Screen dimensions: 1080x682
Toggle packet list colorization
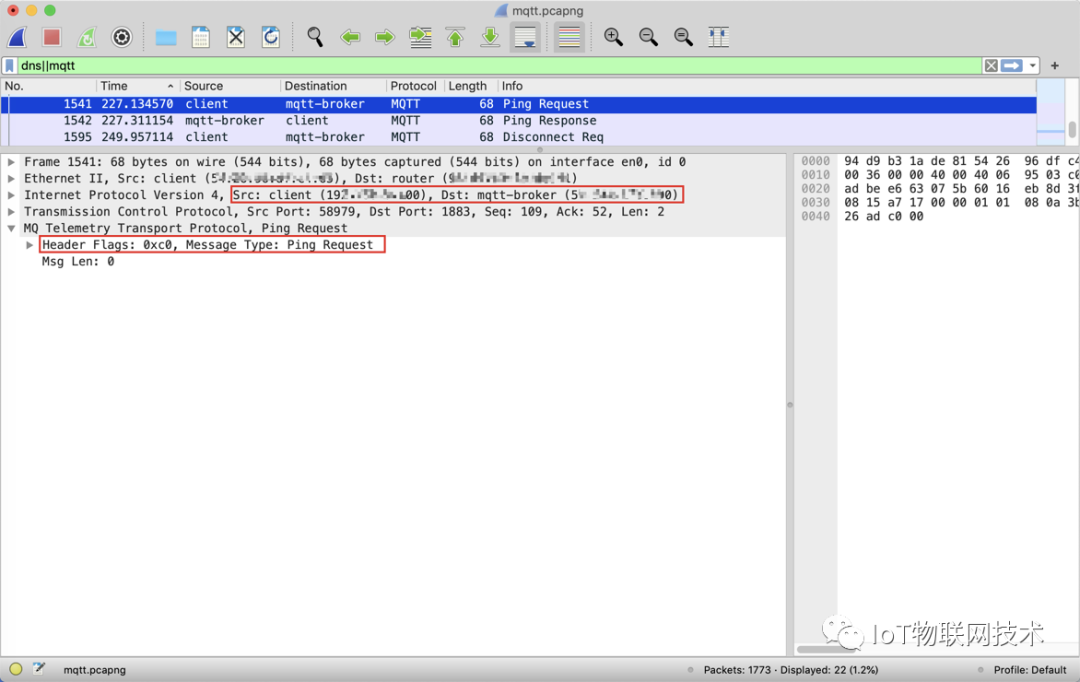point(569,38)
